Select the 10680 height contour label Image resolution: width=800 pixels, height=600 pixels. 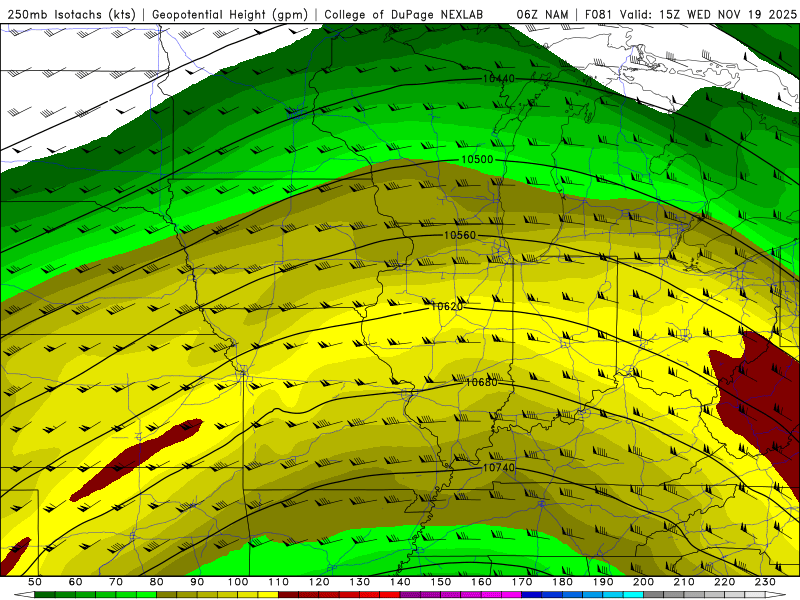tap(481, 382)
